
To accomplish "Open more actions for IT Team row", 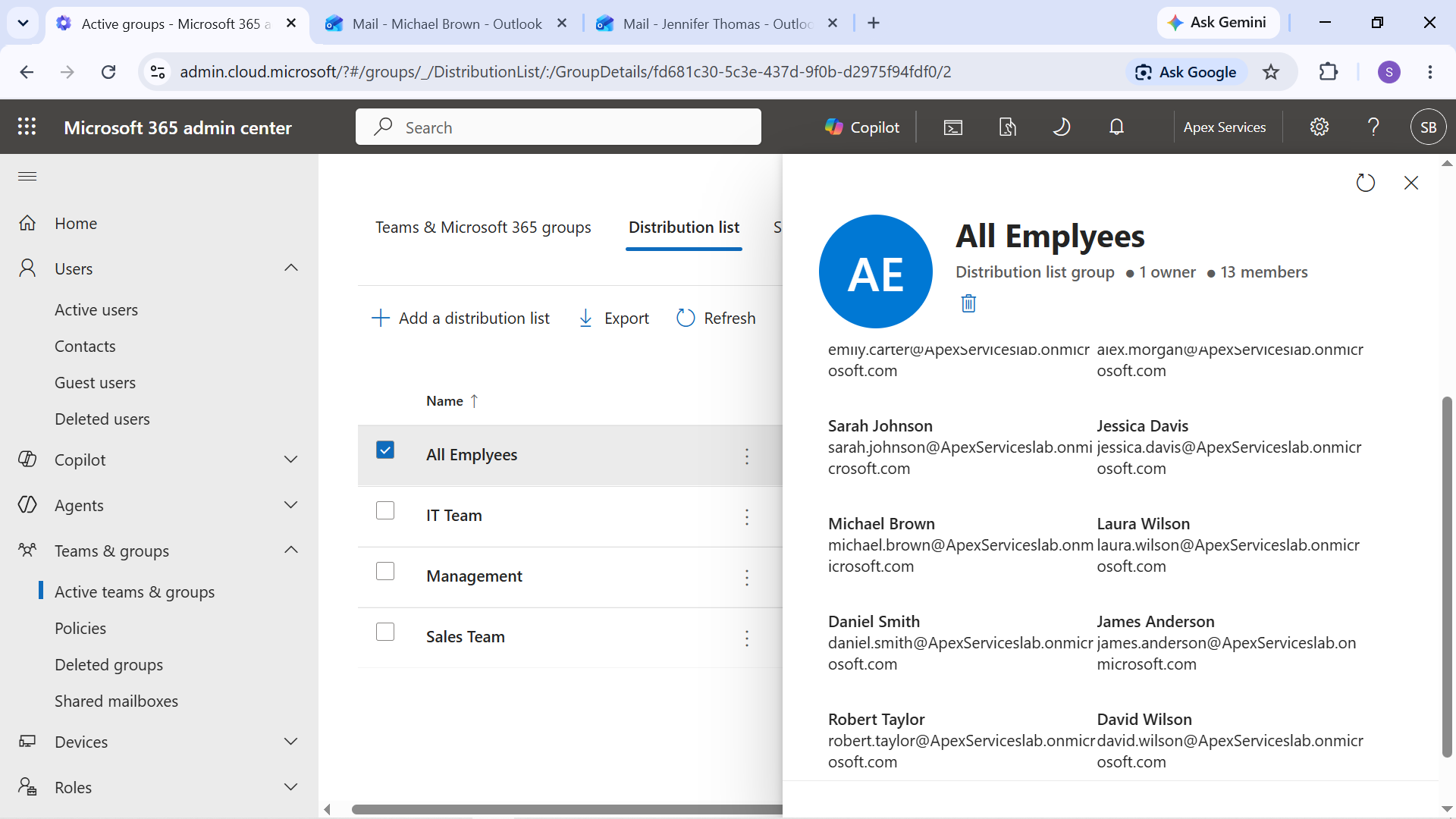I will (747, 516).
